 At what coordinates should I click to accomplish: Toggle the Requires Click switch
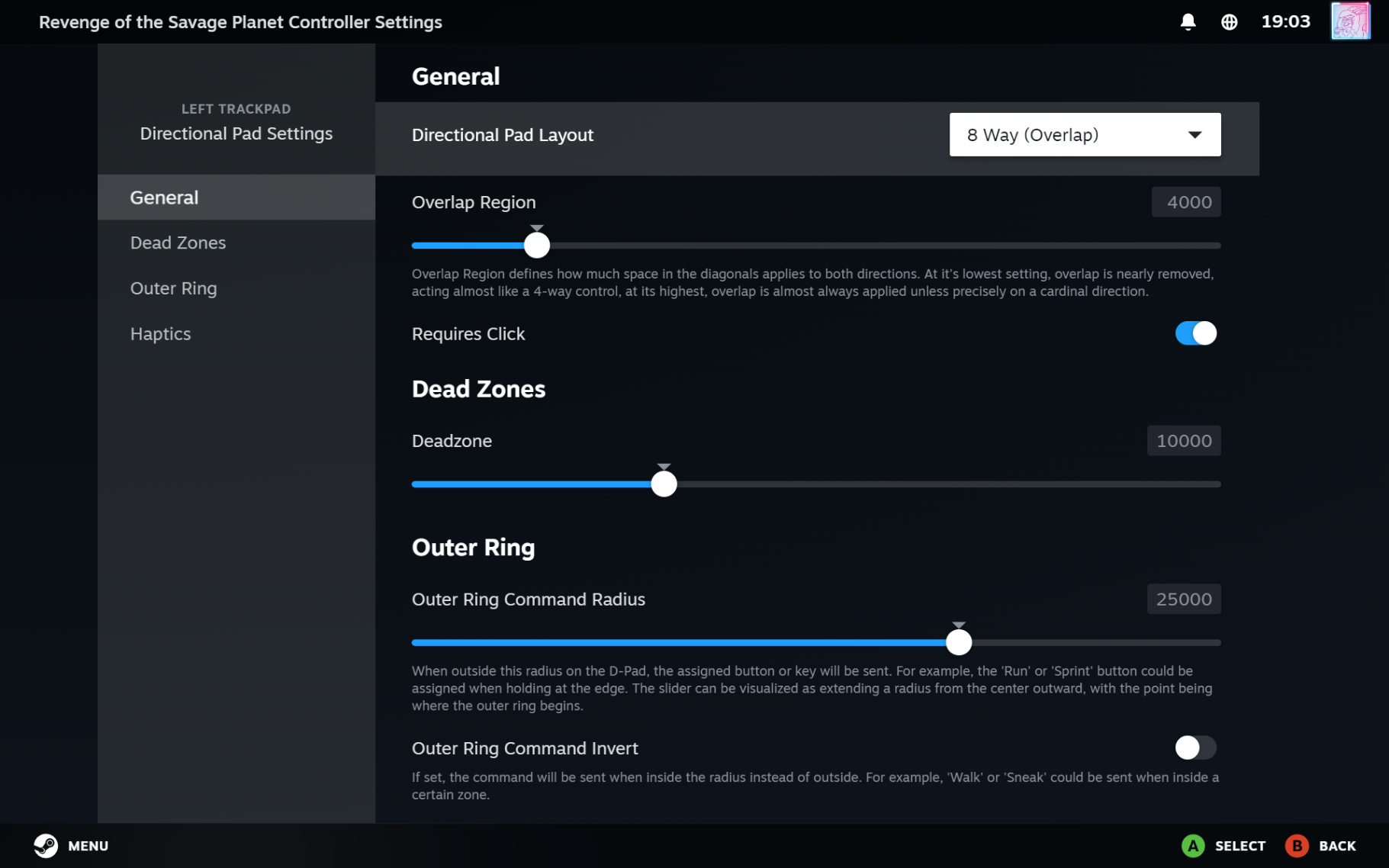[1194, 333]
